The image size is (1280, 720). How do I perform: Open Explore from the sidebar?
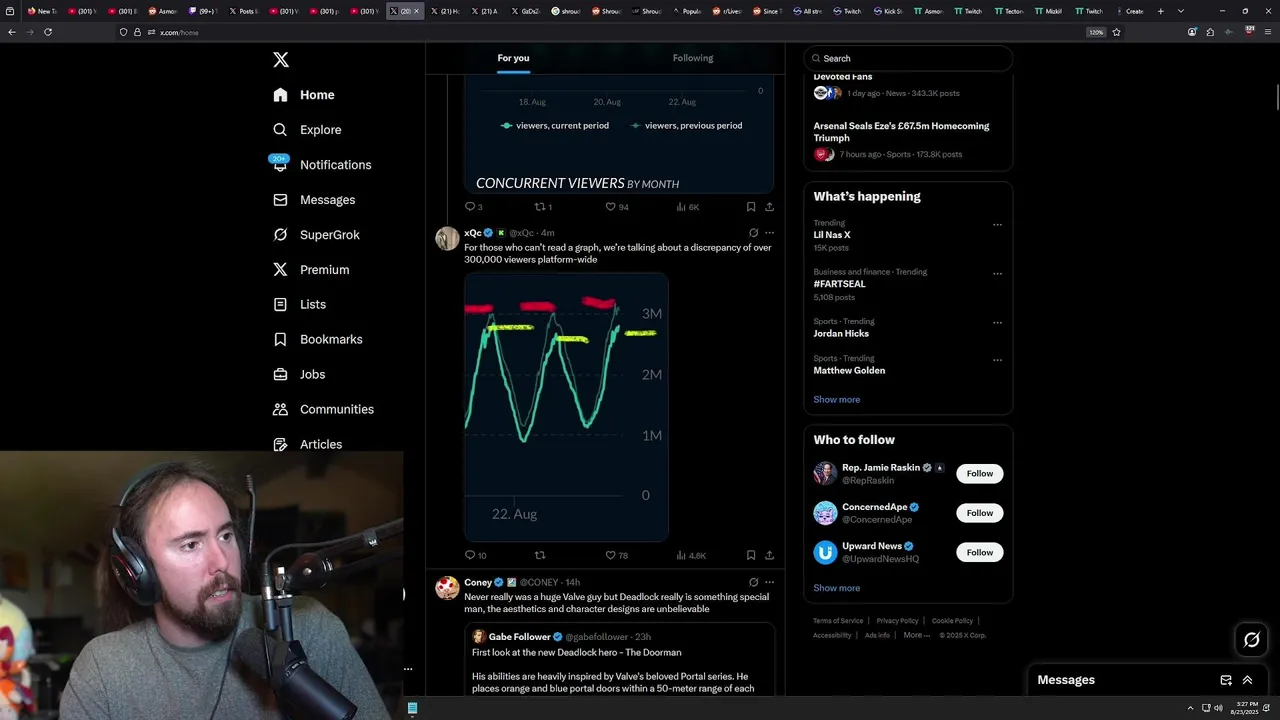point(307,130)
